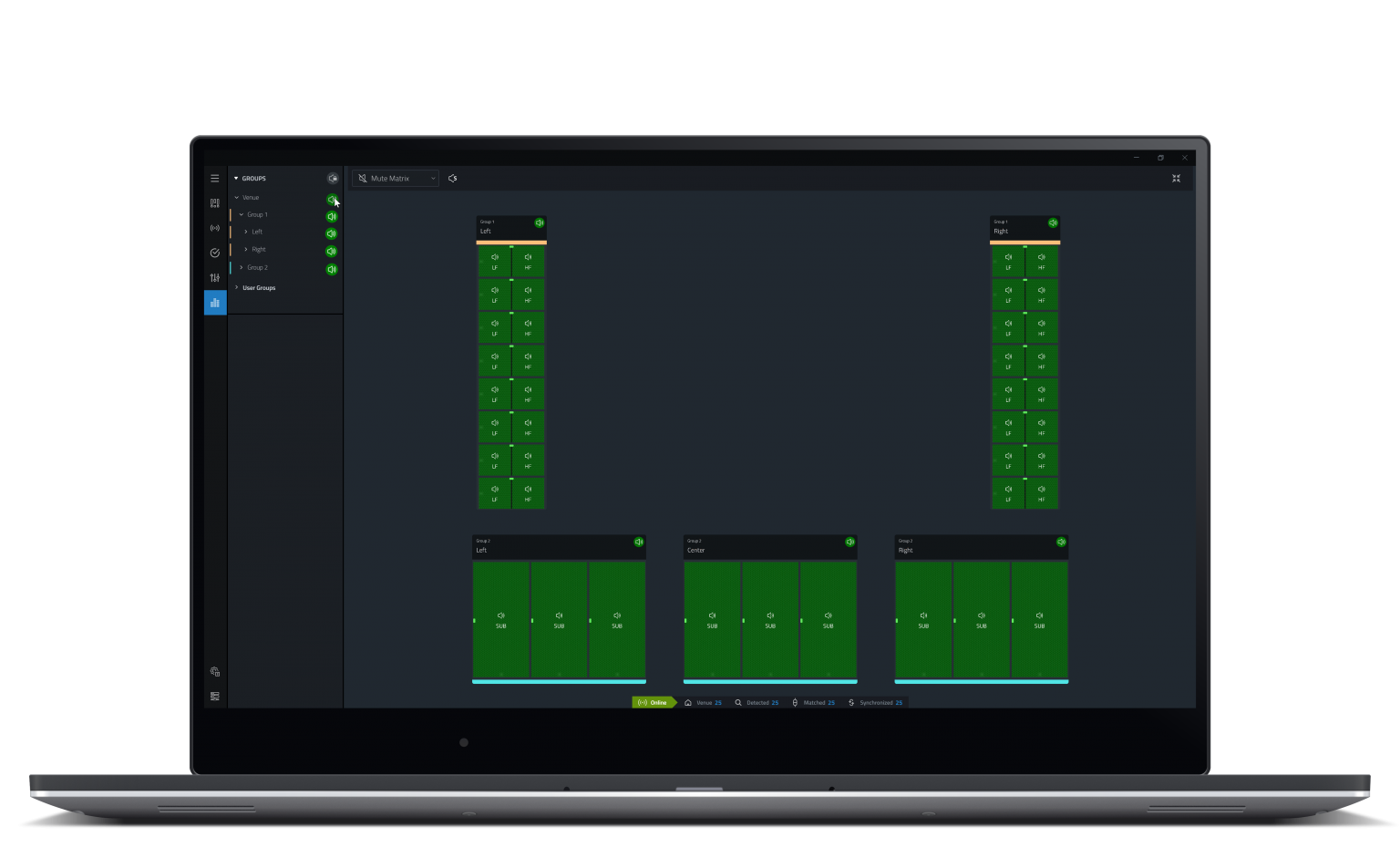Select the faders settings sidebar icon
Image resolution: width=1400 pixels, height=858 pixels.
(214, 277)
